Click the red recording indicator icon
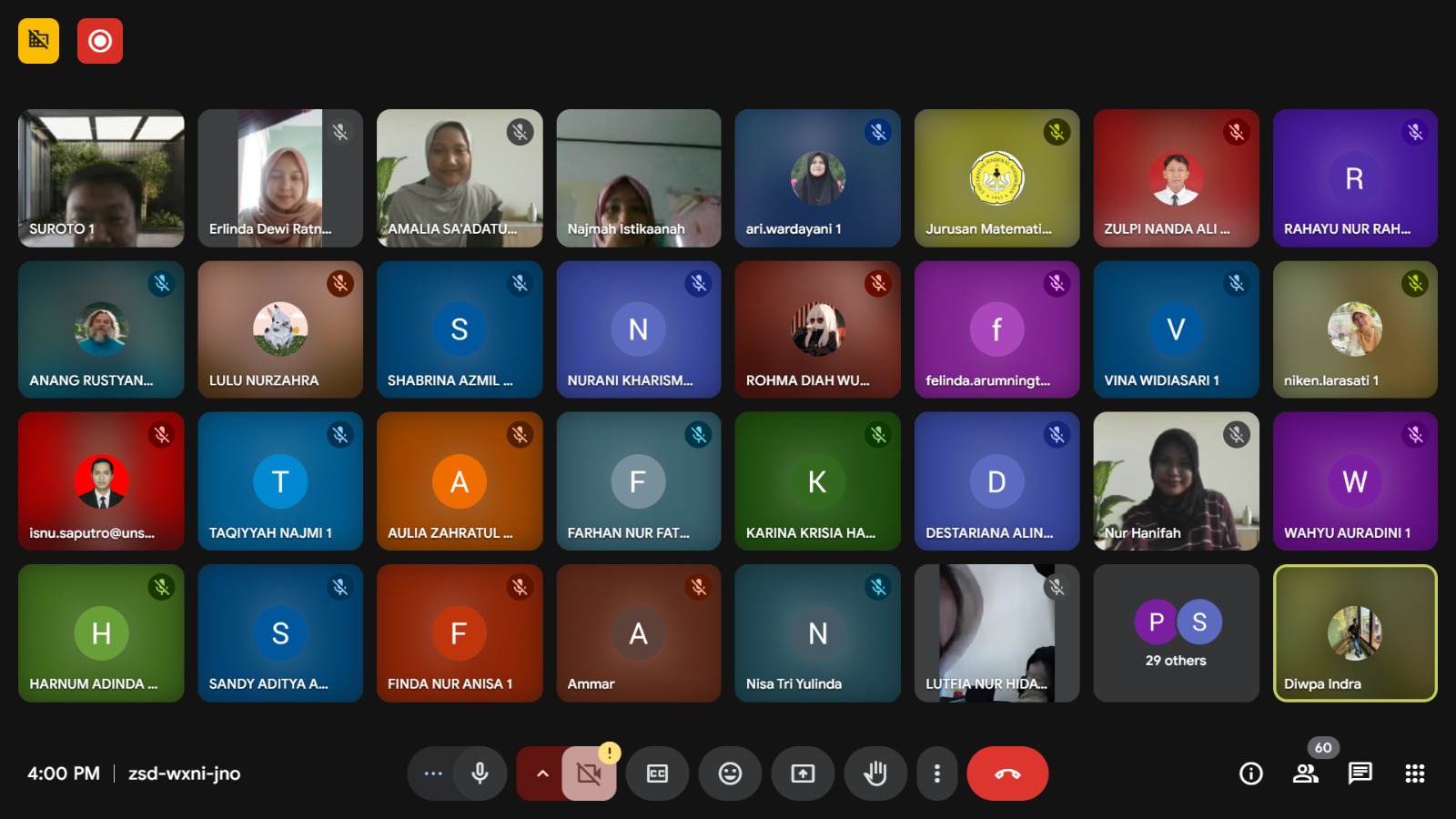The image size is (1456, 819). [x=100, y=41]
